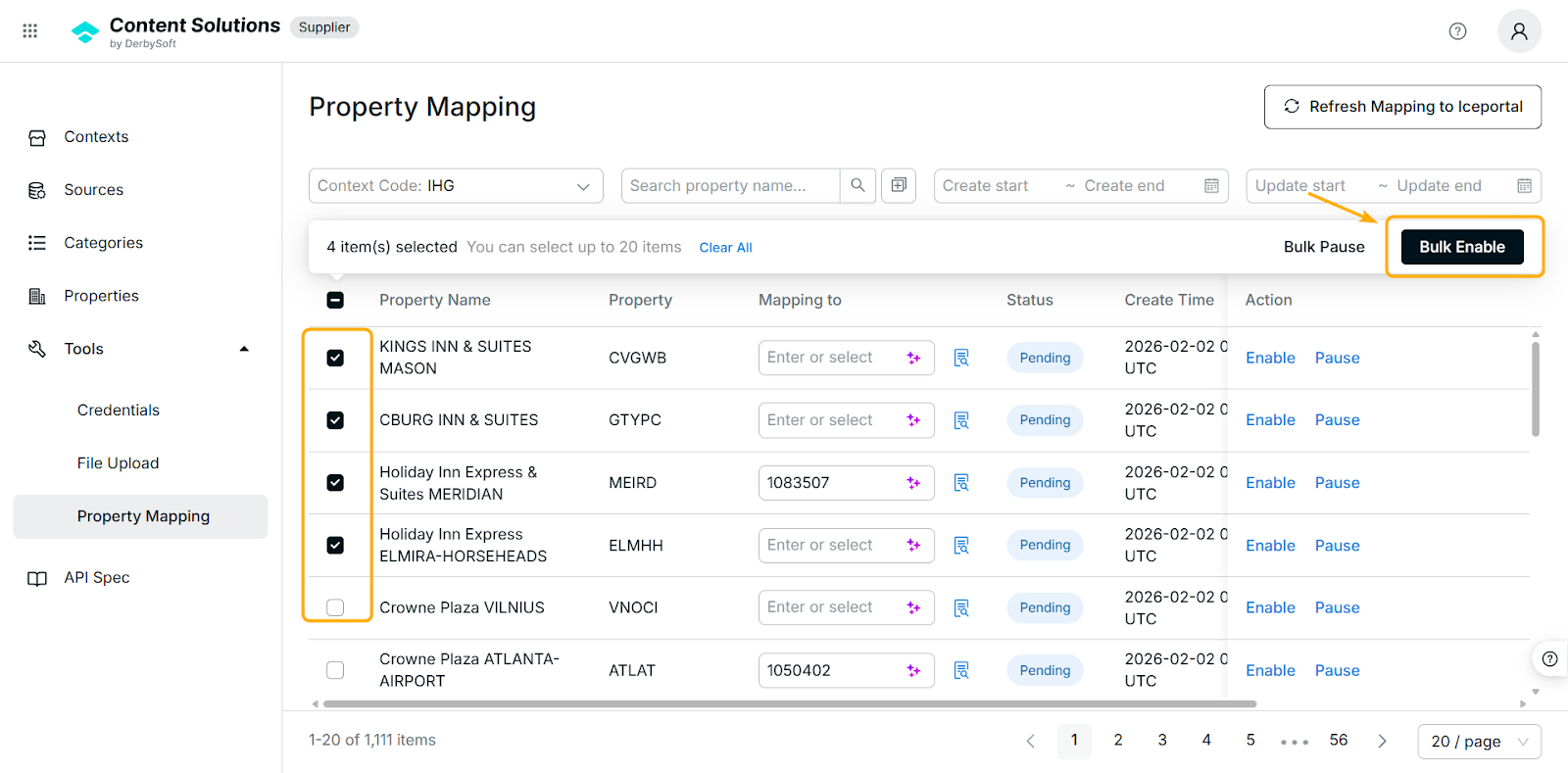1568x773 pixels.
Task: Open the apps grid launcher icon
Action: pos(30,31)
